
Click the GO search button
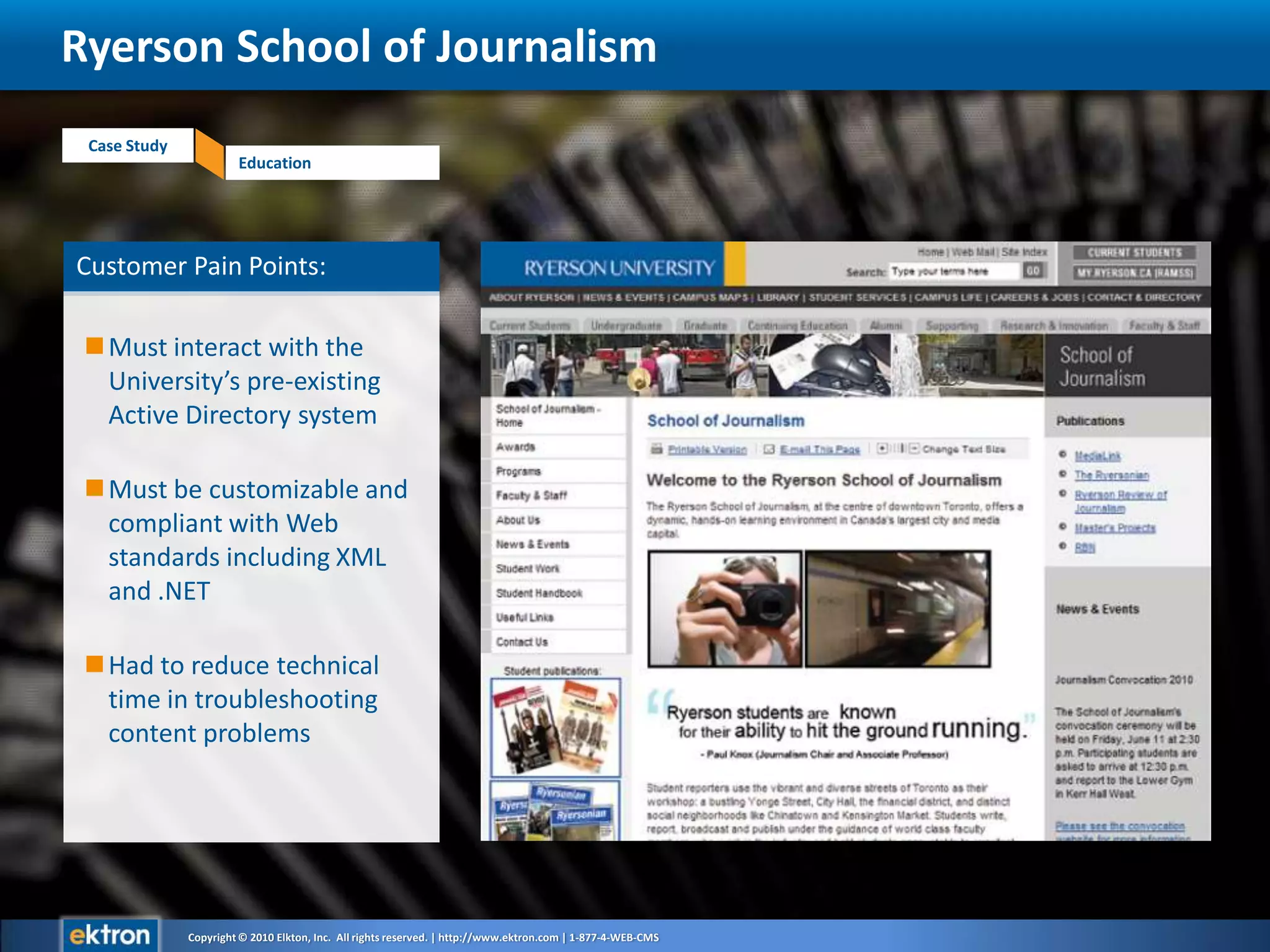point(1032,271)
